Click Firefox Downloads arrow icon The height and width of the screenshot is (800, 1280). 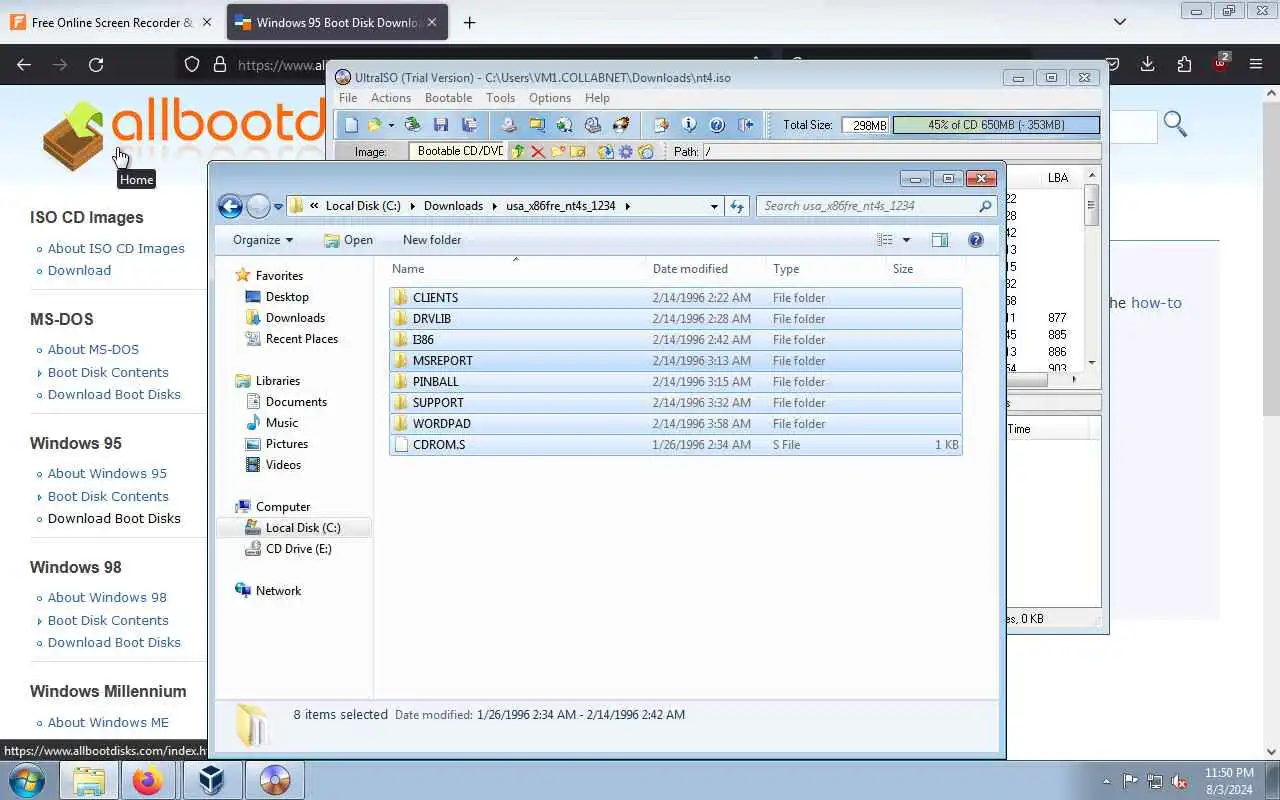click(x=1147, y=64)
